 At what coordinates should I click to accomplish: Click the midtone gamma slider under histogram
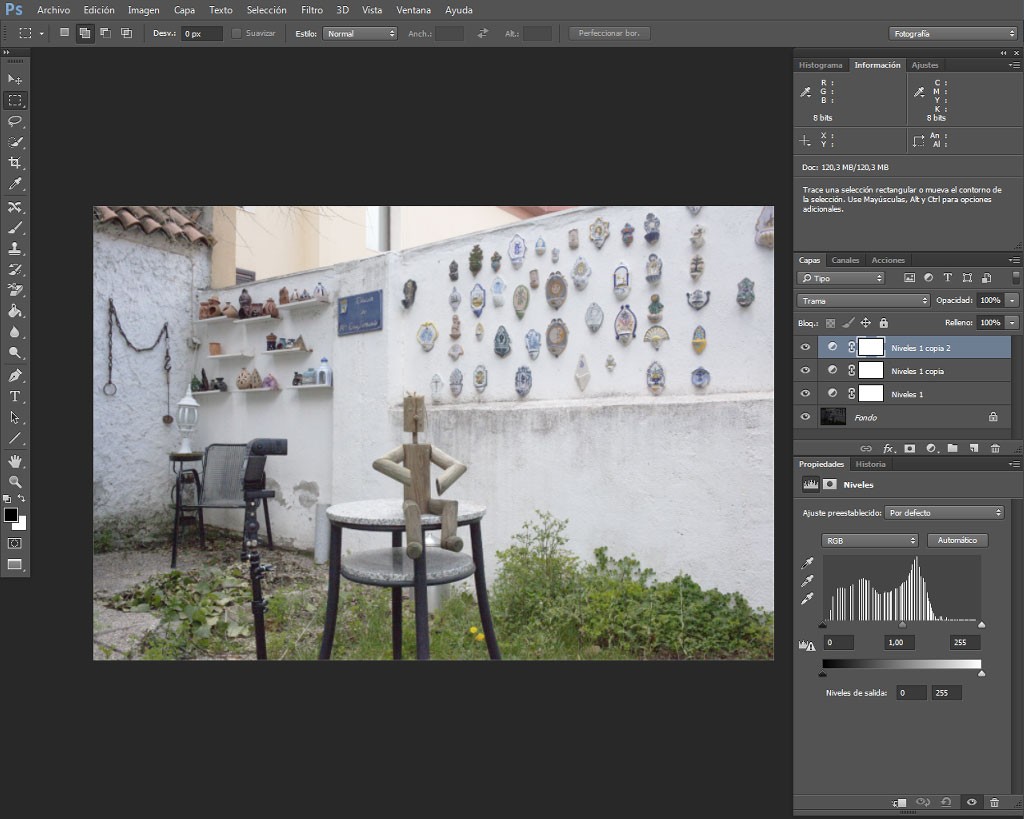pyautogui.click(x=902, y=625)
